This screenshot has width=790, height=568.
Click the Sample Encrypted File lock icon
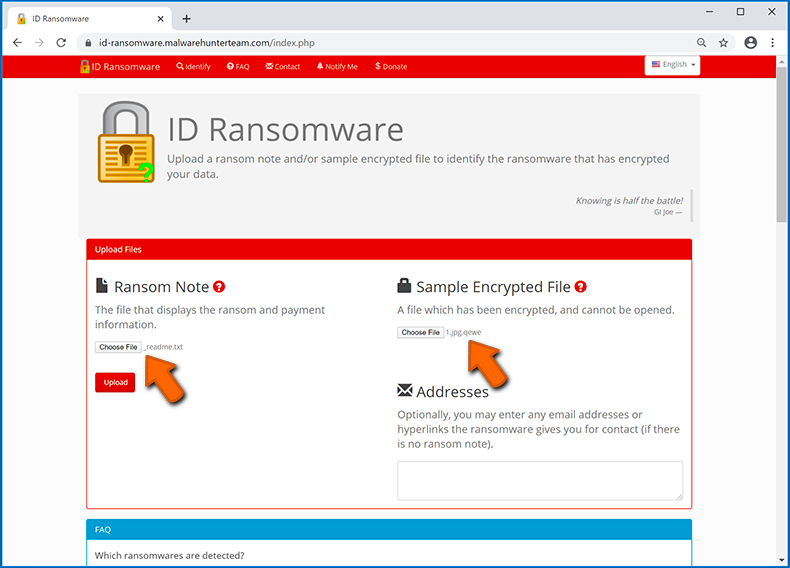pos(404,285)
